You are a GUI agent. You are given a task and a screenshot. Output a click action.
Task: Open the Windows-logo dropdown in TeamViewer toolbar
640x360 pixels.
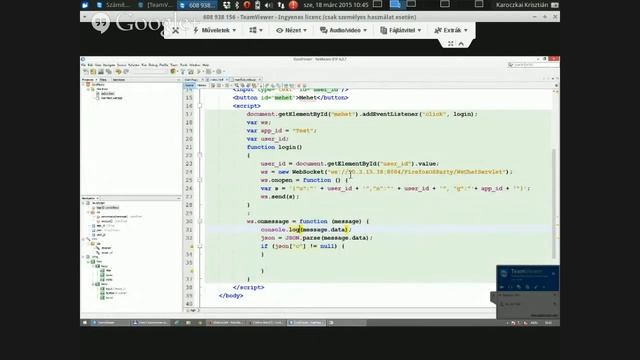coord(256,30)
